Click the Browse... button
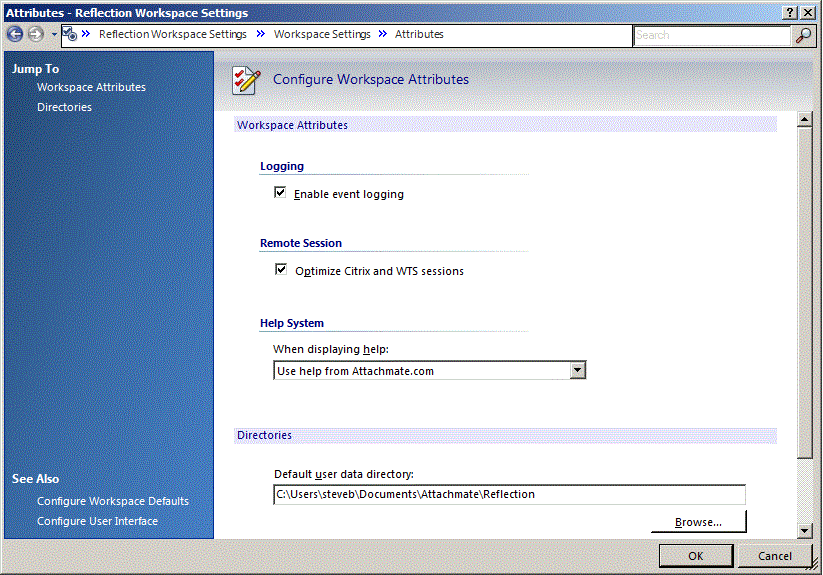 tap(698, 522)
